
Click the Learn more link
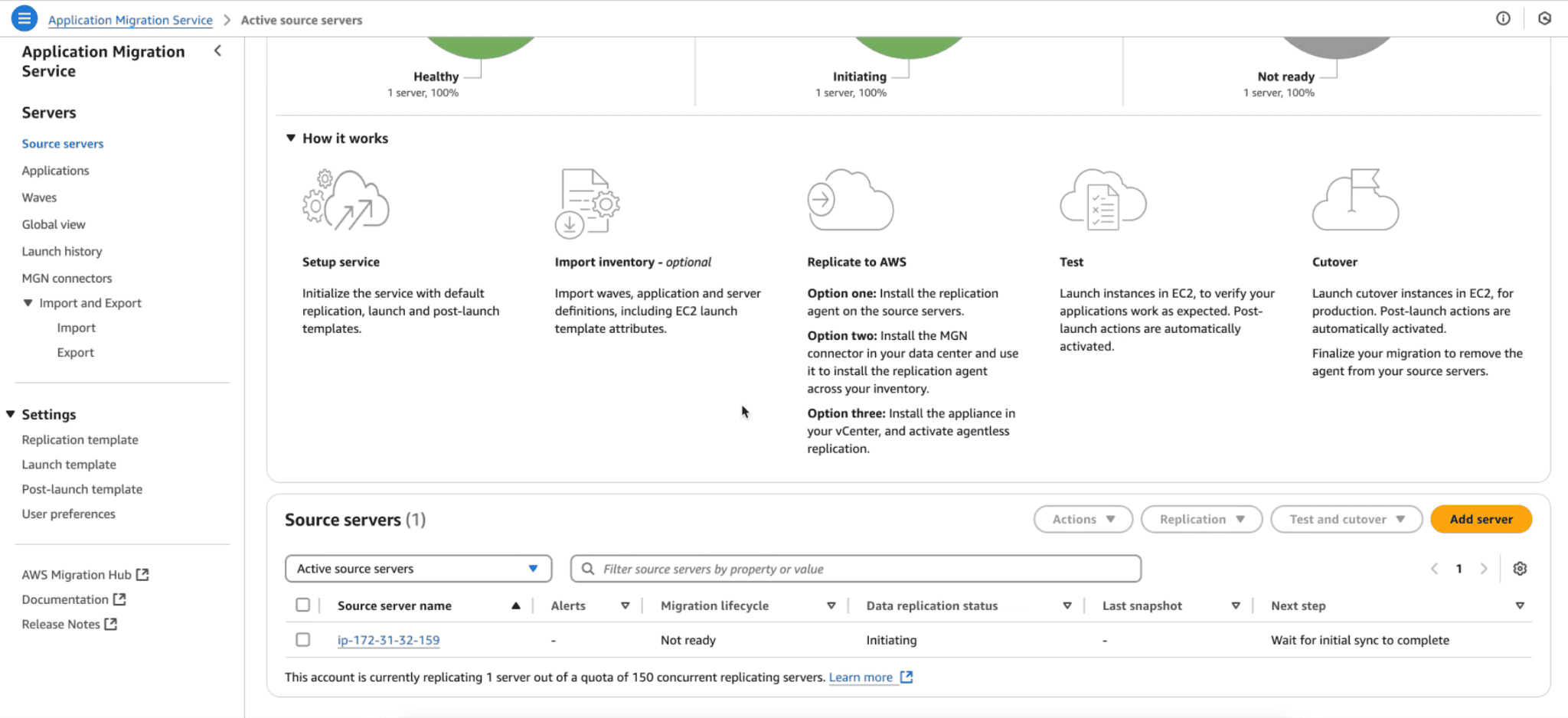click(x=861, y=677)
